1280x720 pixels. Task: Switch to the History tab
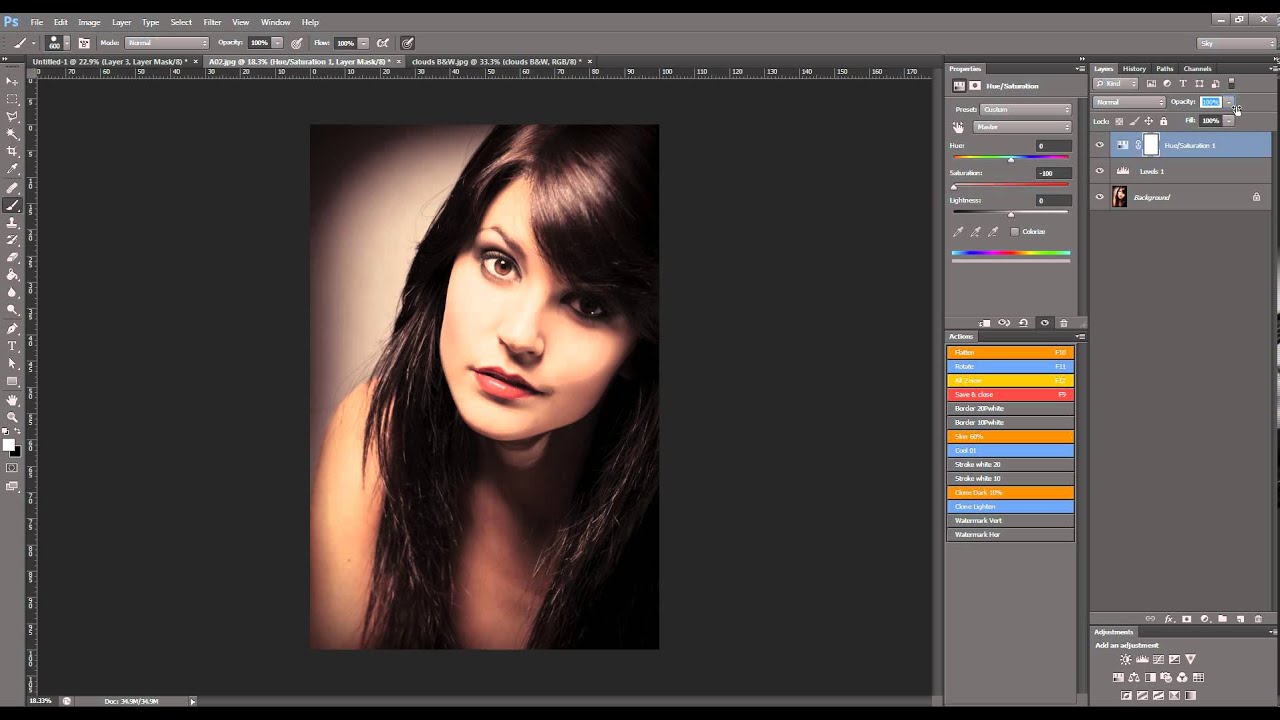[x=1134, y=69]
